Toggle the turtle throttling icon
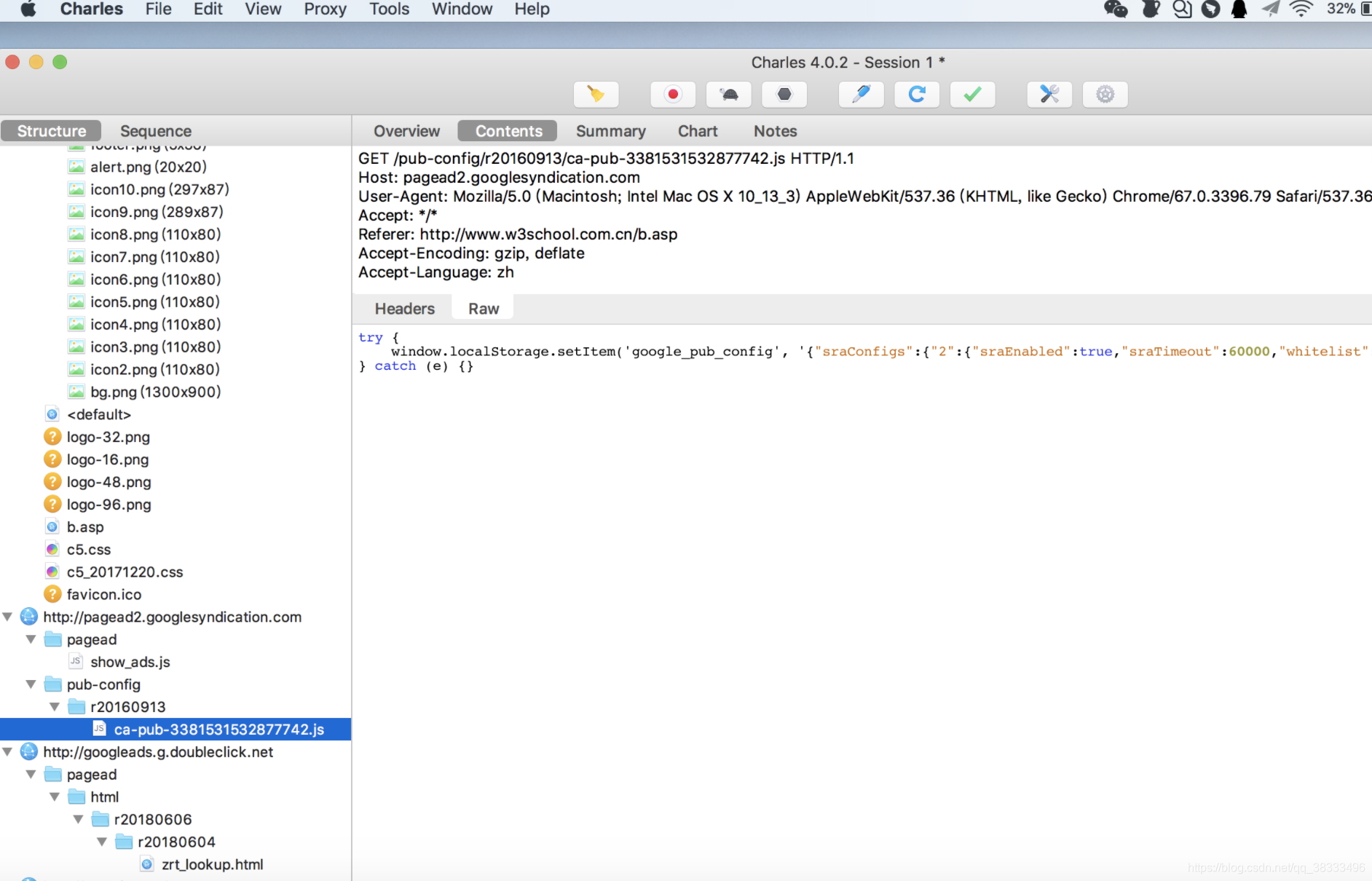The image size is (1372, 881). (x=729, y=94)
